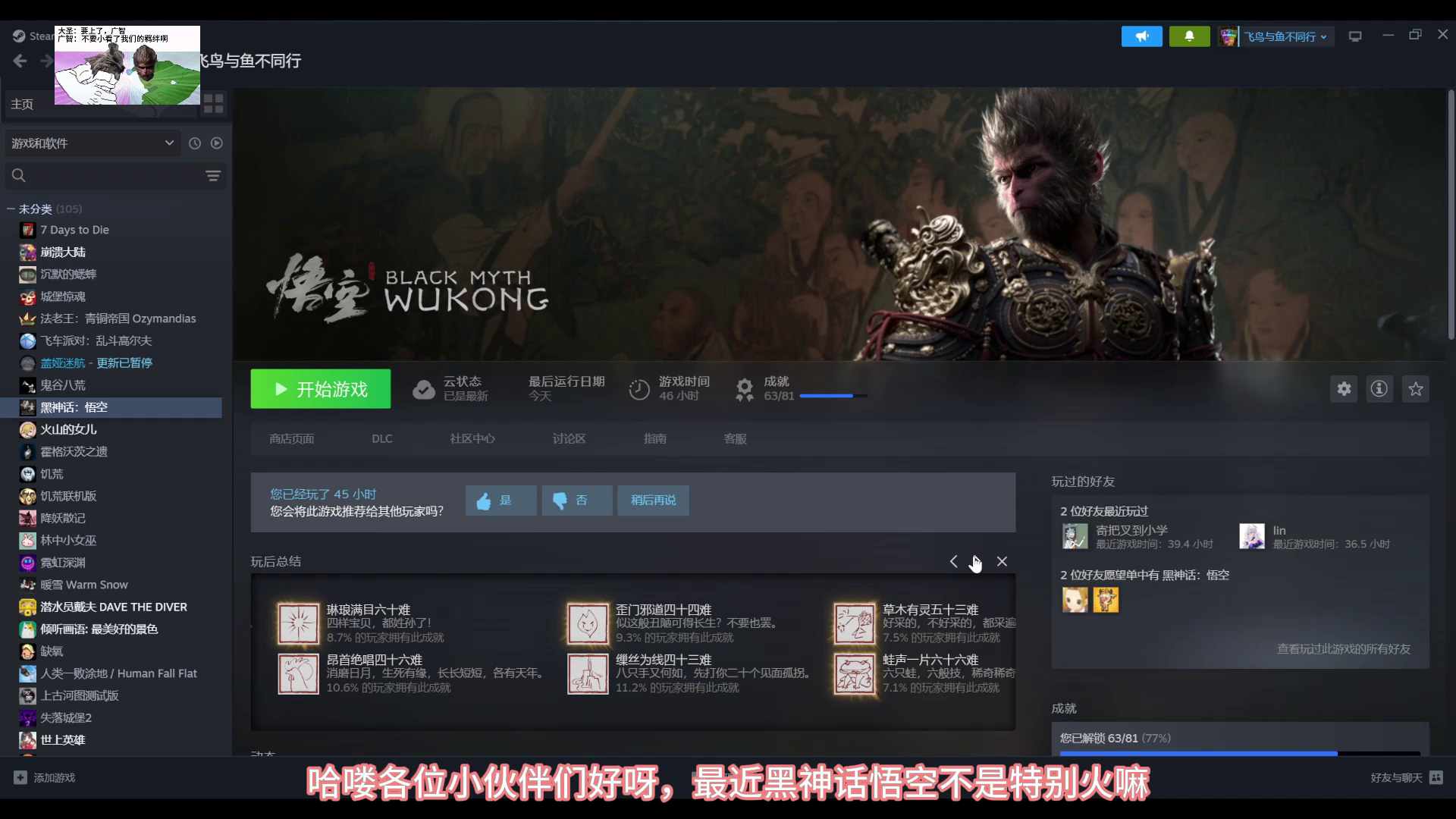Open game settings gear icon
The width and height of the screenshot is (1456, 819).
(1344, 389)
